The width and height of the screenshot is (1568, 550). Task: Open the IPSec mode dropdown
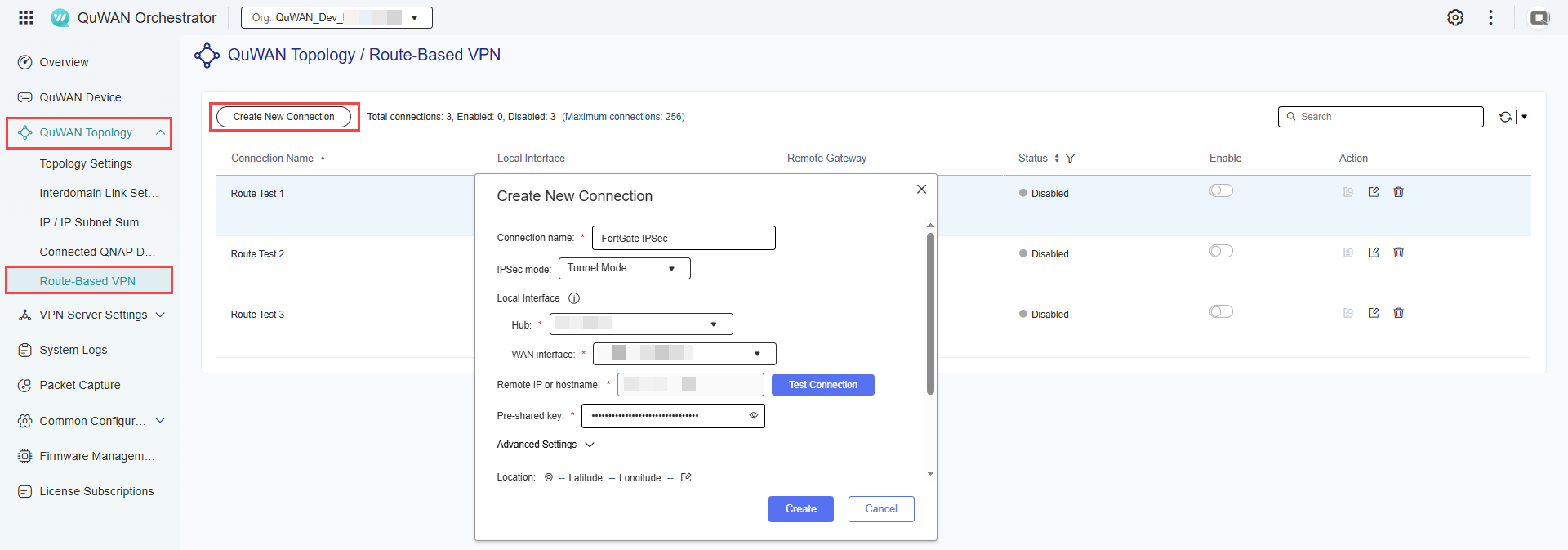click(x=624, y=268)
